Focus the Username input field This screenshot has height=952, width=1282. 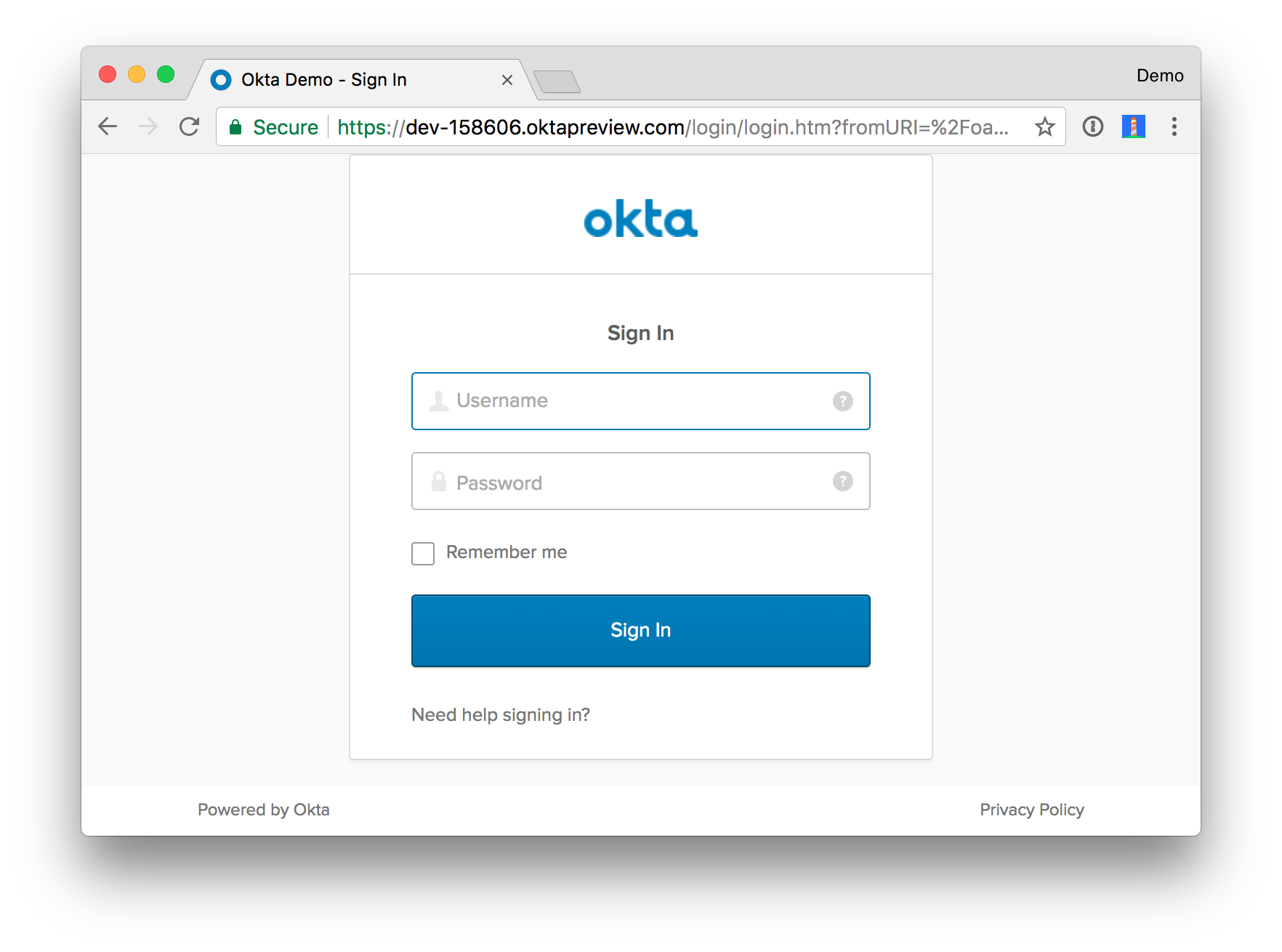640,401
